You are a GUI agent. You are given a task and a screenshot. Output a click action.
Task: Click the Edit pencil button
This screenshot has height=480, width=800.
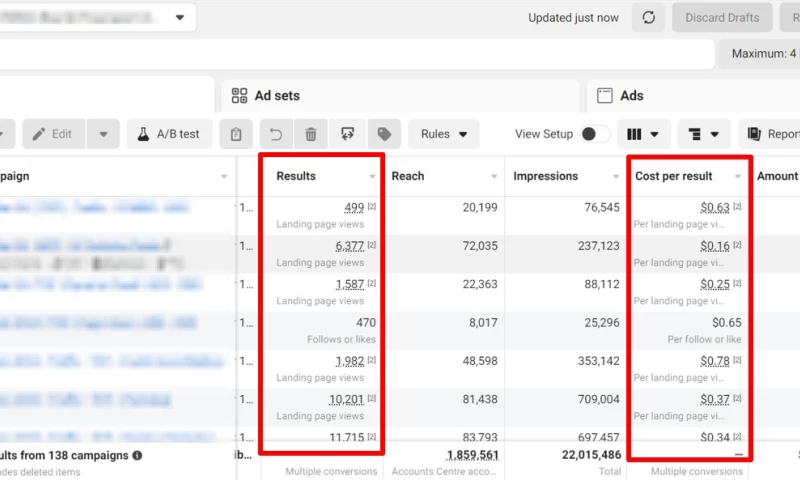(53, 134)
